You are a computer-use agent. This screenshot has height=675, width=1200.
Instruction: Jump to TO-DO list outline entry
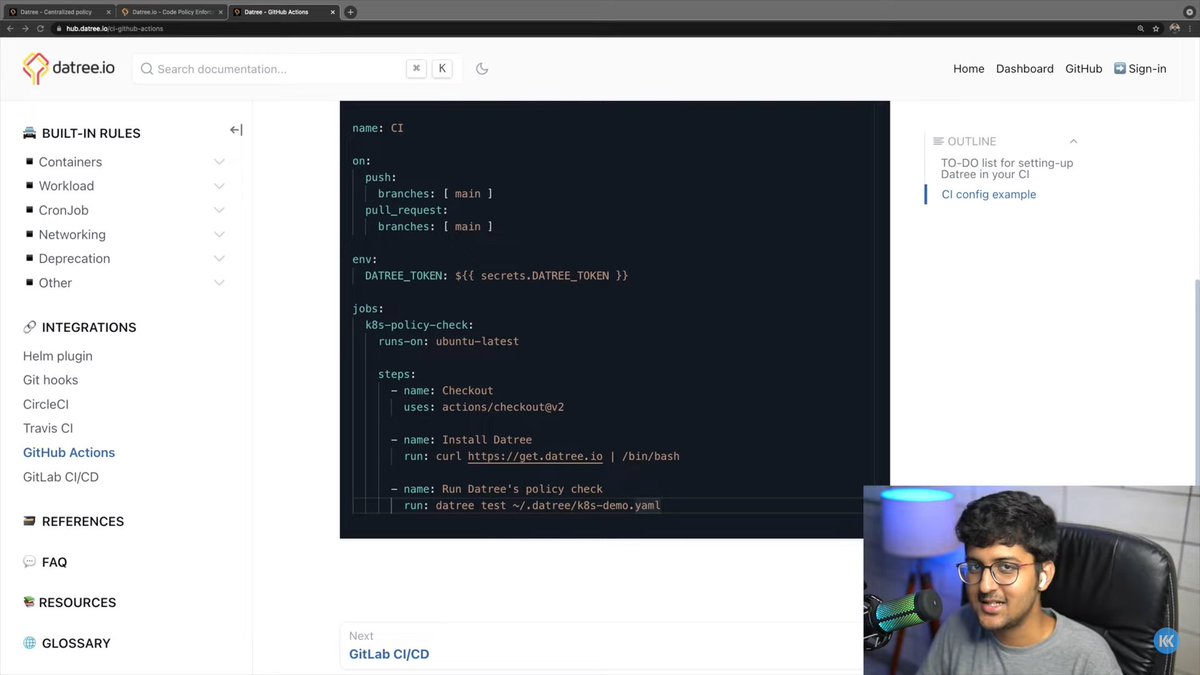(x=1007, y=168)
